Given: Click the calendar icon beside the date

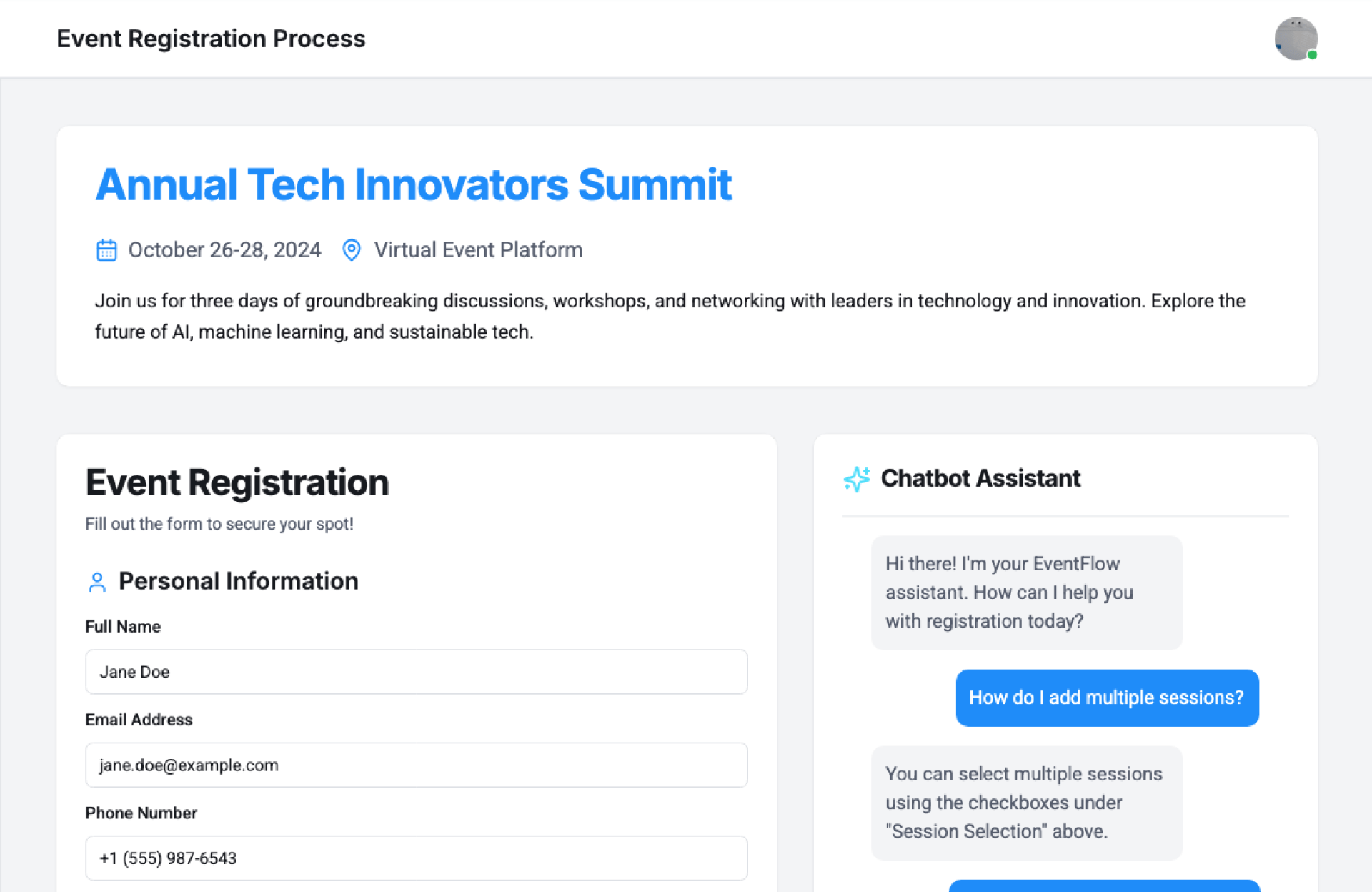Looking at the screenshot, I should tap(106, 250).
